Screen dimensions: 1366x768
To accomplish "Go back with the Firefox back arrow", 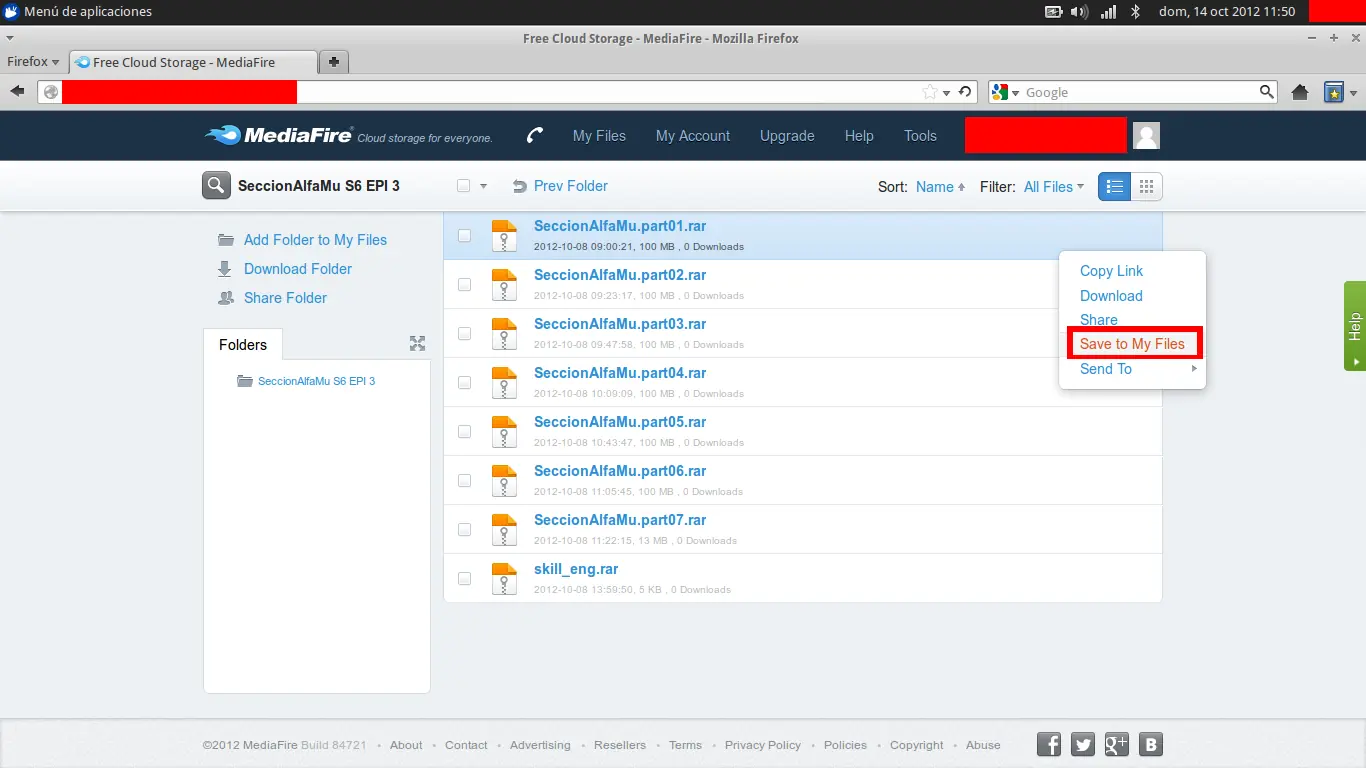I will (17, 92).
